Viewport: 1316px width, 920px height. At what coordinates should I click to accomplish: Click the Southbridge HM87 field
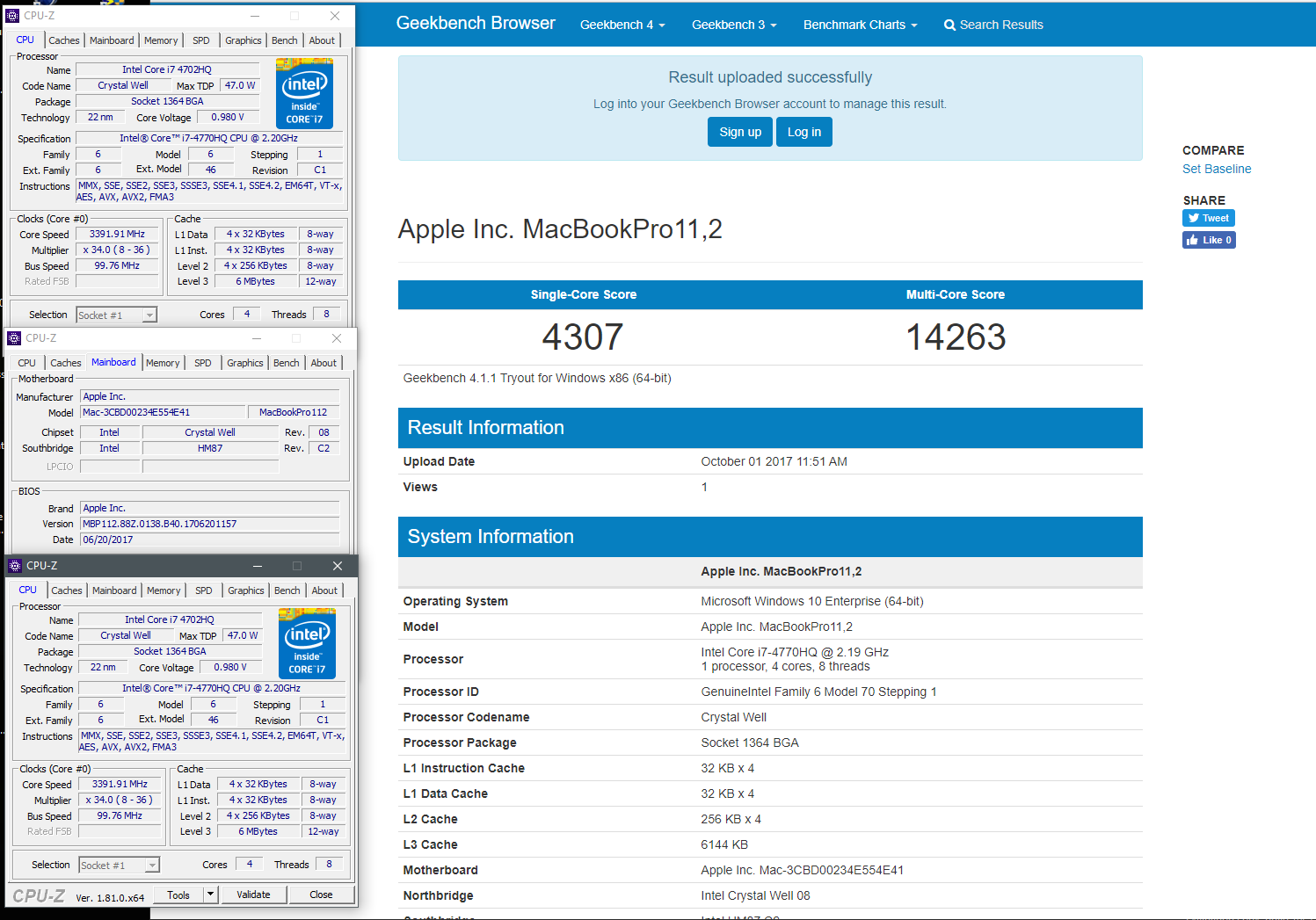(x=210, y=448)
